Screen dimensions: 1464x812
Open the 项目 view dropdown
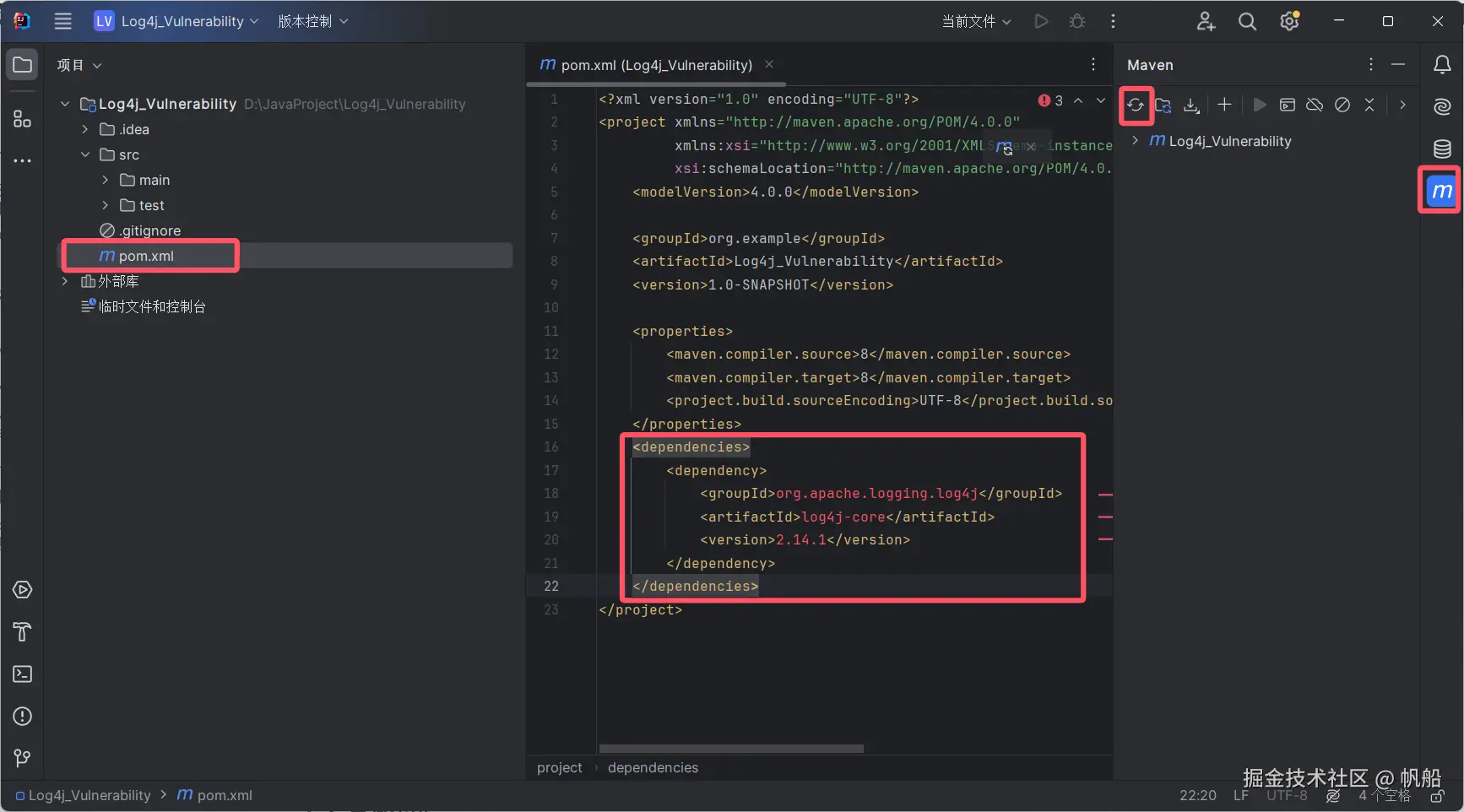pos(79,65)
